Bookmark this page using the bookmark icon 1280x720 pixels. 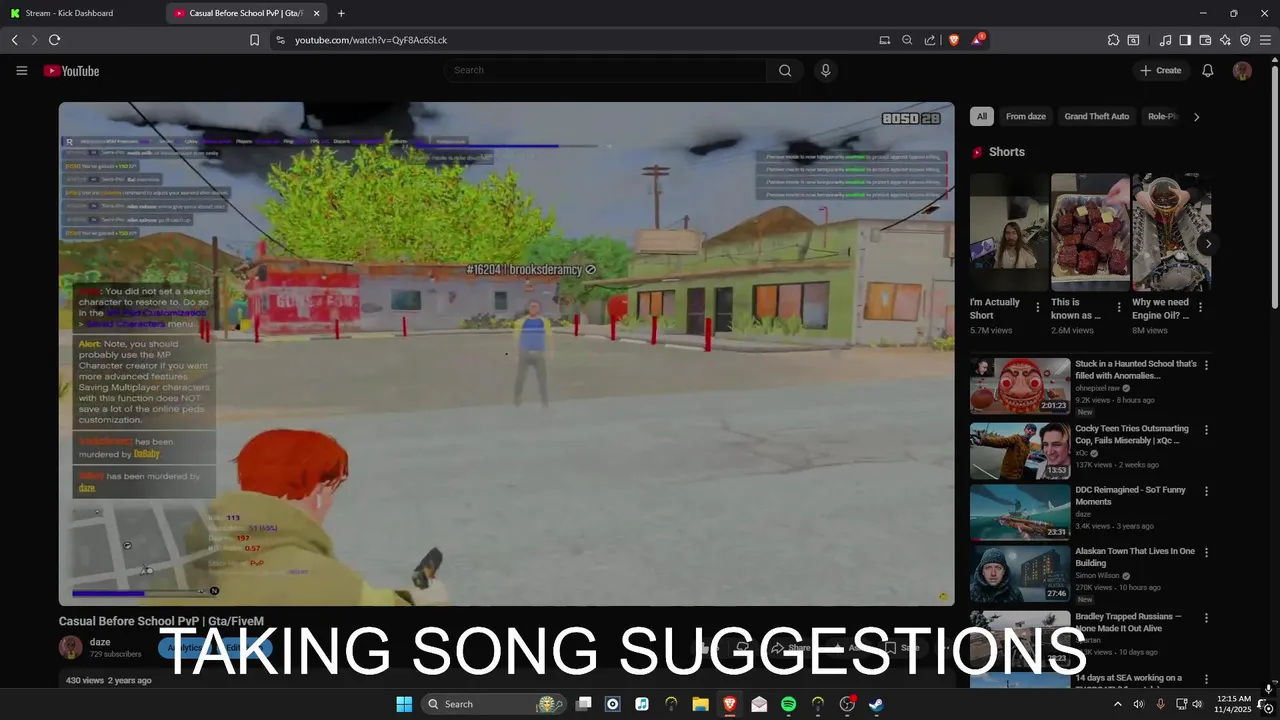(x=254, y=40)
